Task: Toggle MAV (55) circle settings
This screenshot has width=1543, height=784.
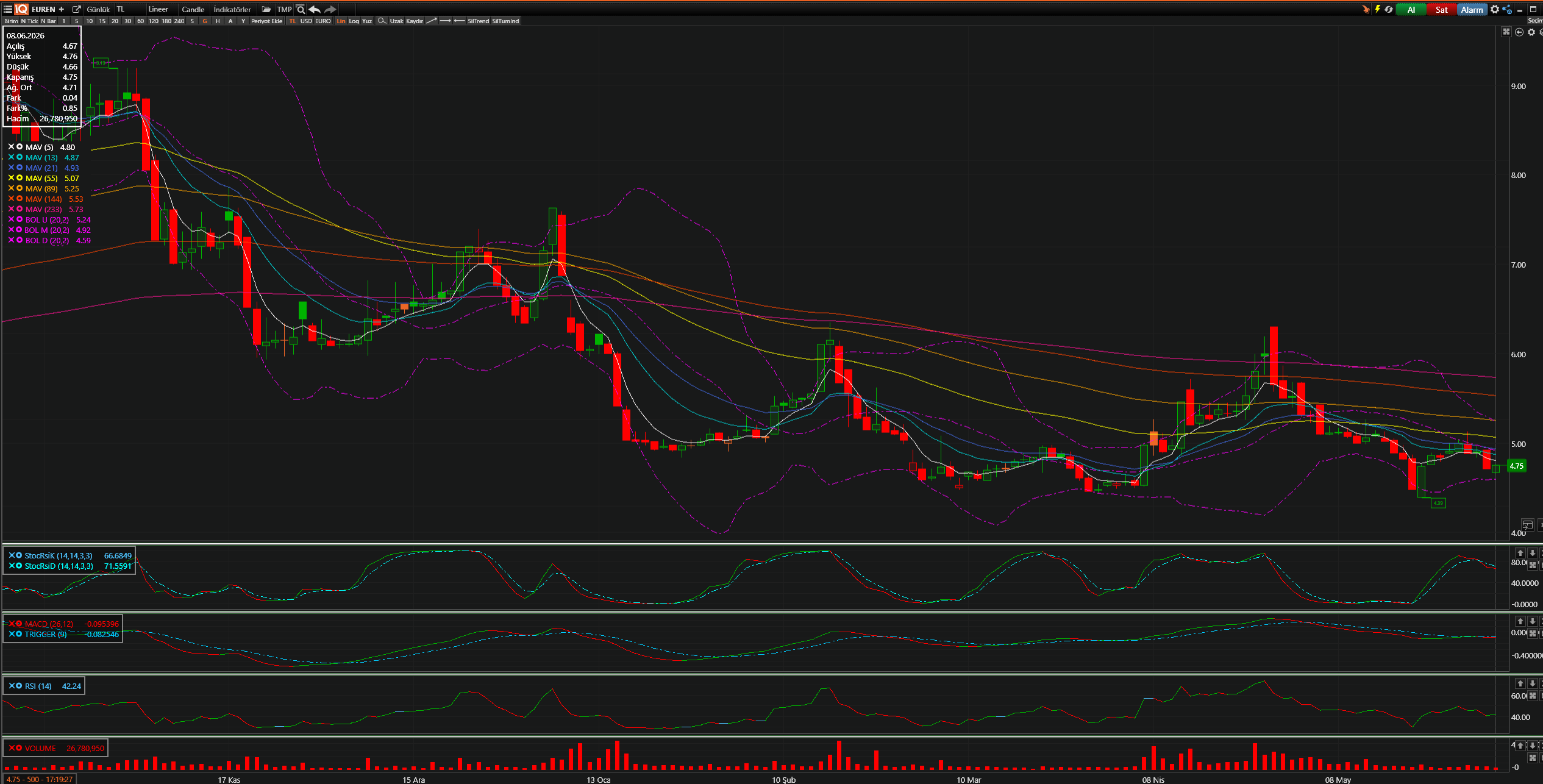Action: [20, 178]
